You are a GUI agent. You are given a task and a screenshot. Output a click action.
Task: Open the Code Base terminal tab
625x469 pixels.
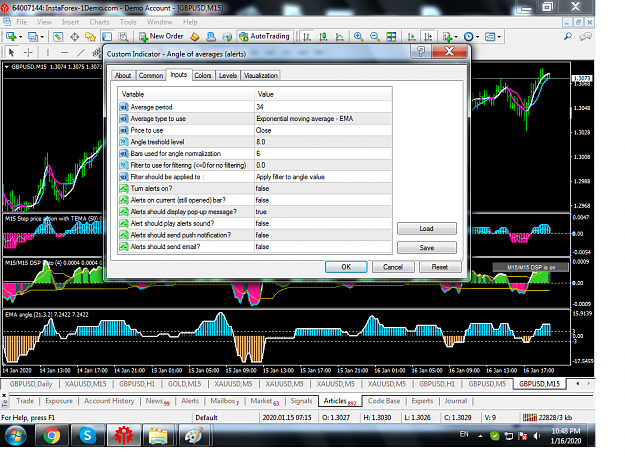[384, 401]
